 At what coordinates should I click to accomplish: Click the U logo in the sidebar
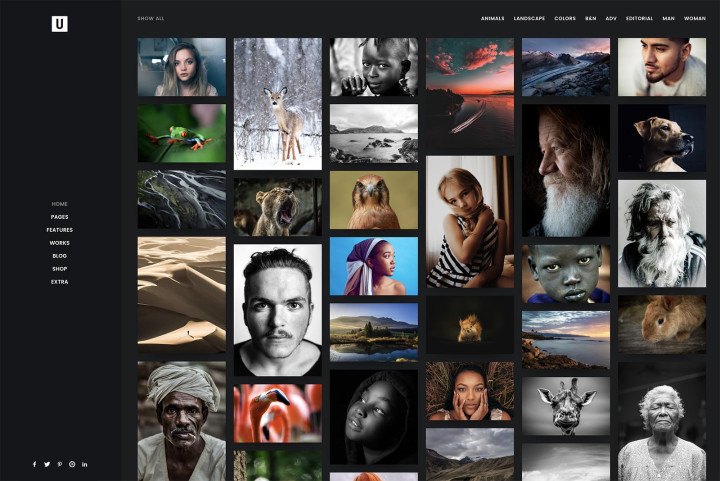tap(59, 24)
